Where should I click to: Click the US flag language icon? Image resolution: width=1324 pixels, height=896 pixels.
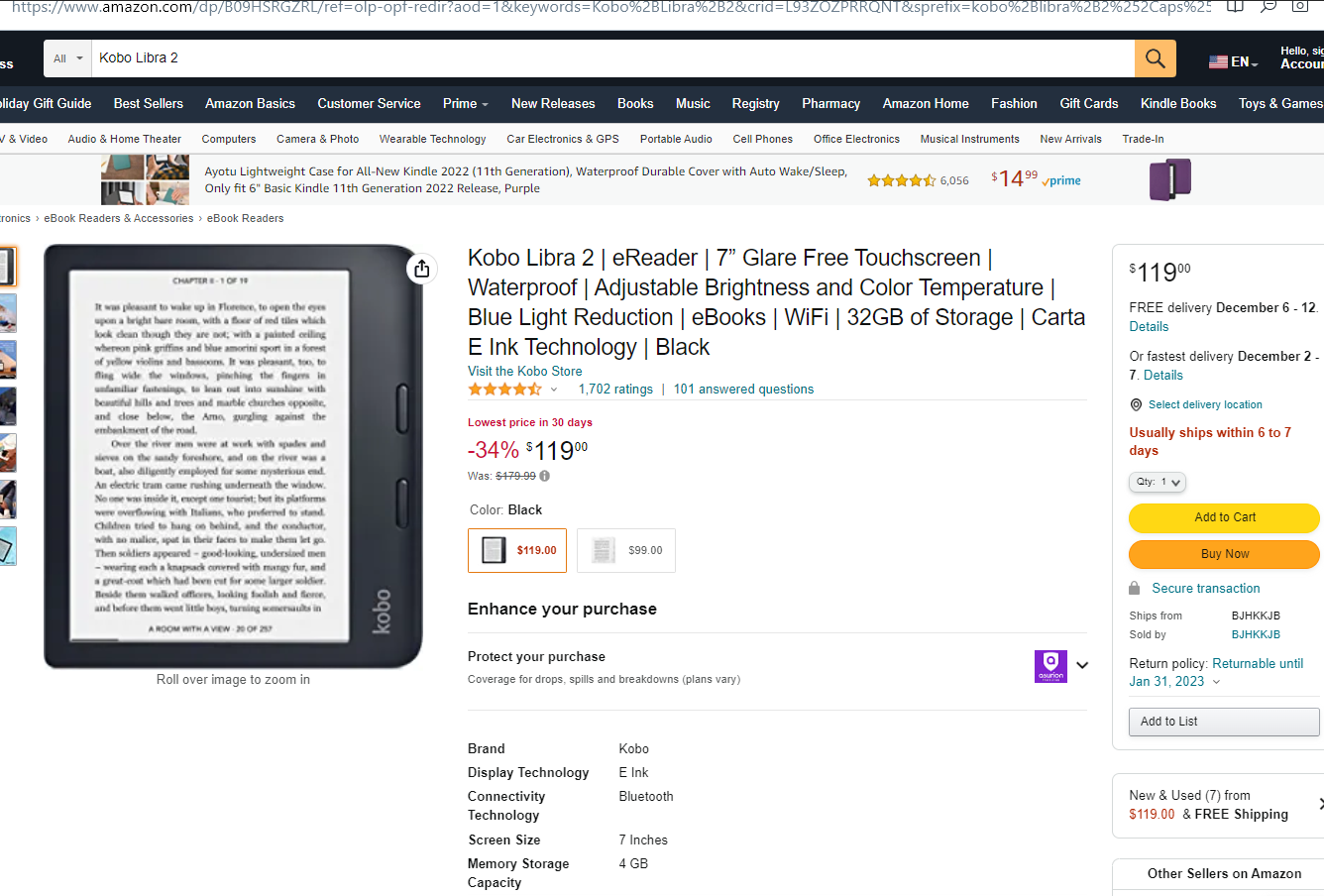pos(1218,61)
